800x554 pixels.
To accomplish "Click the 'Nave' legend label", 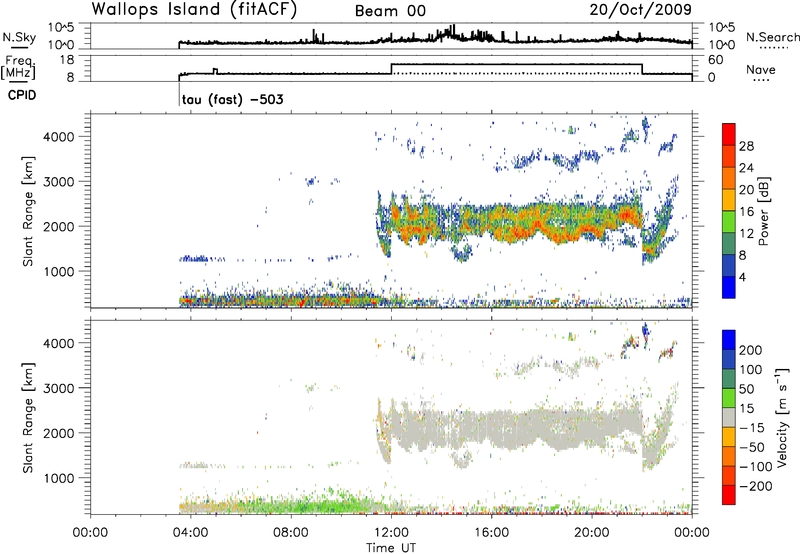I will point(760,69).
